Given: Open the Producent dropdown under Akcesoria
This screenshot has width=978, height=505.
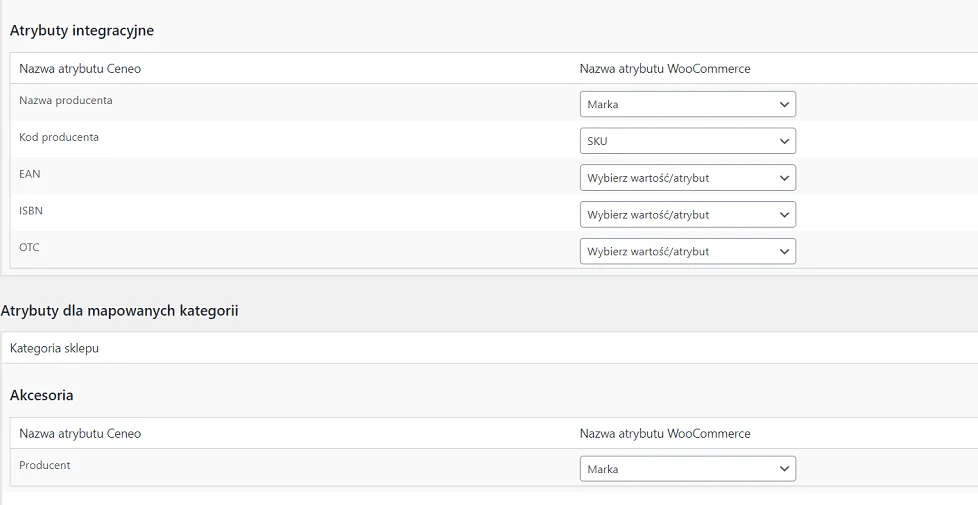Looking at the screenshot, I should 687,469.
